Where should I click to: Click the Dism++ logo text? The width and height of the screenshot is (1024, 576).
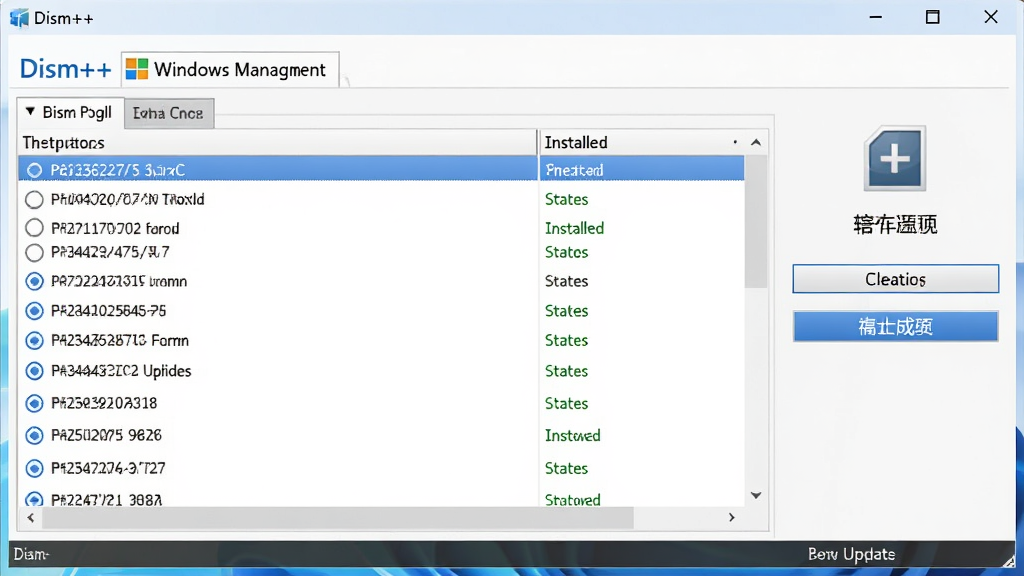[65, 69]
